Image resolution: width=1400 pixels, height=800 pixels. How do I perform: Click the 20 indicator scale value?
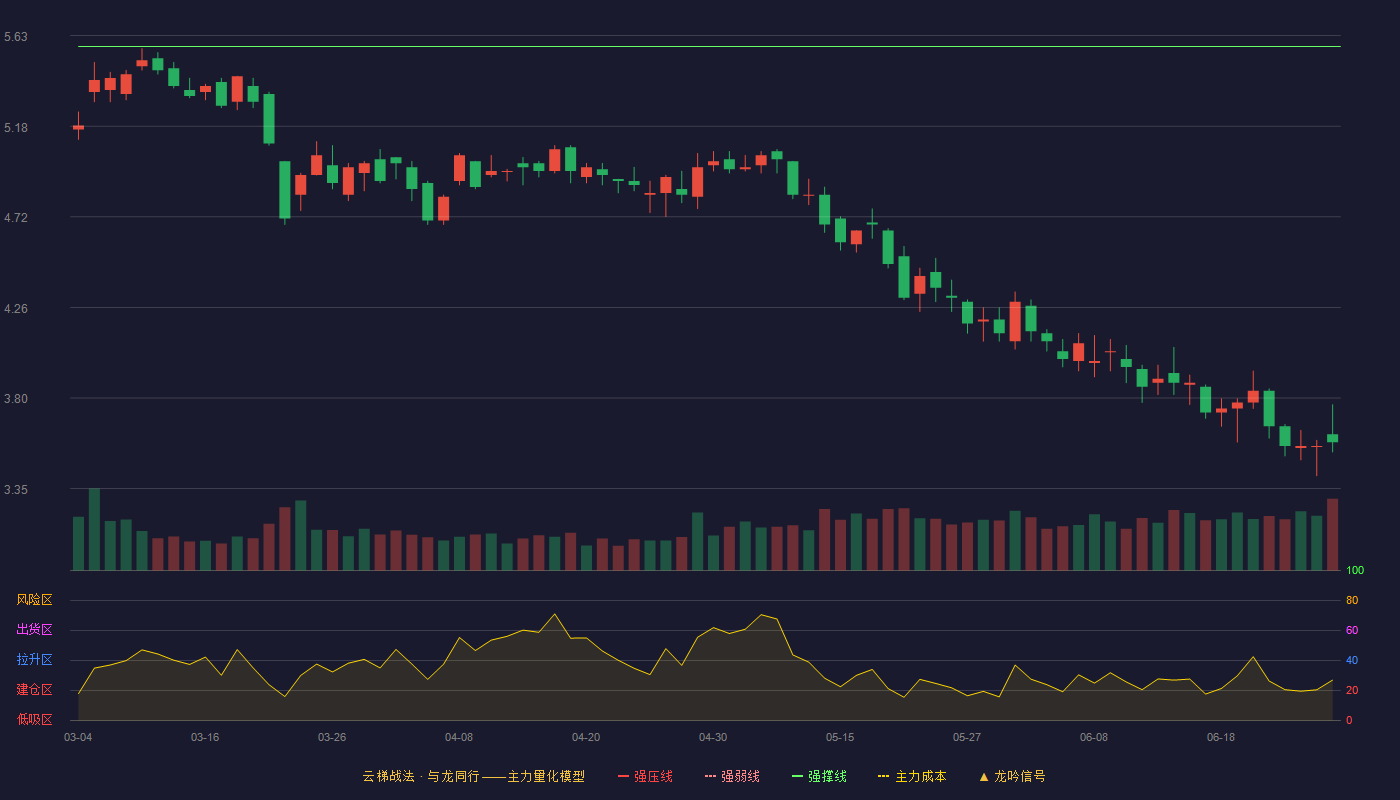(1352, 690)
